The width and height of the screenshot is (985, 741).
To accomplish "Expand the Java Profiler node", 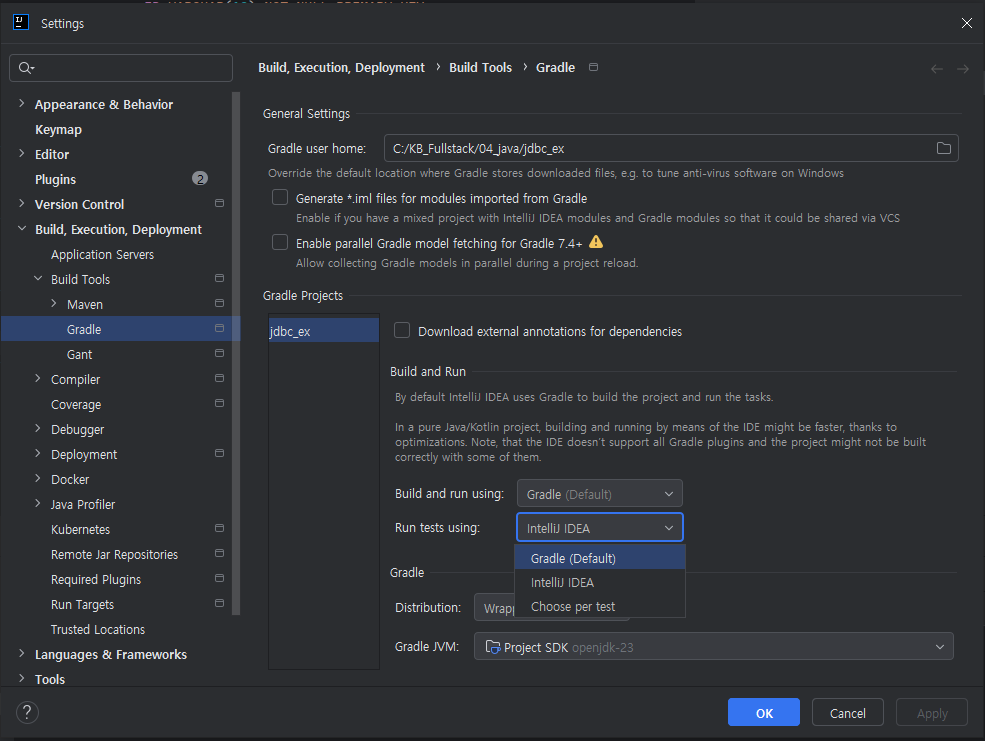I will (38, 504).
